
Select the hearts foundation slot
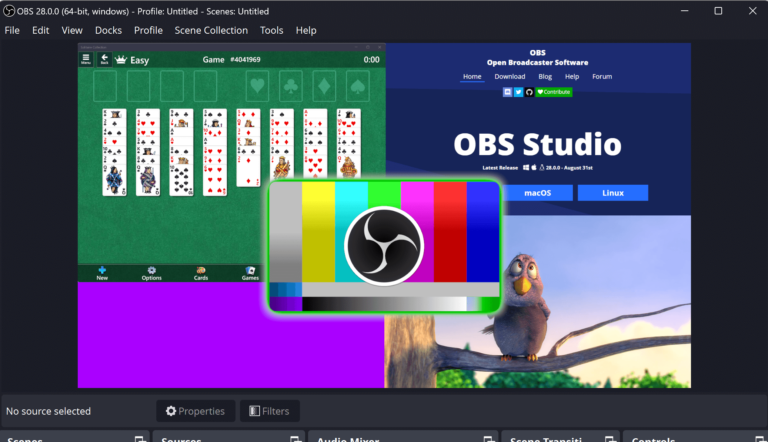click(x=257, y=86)
